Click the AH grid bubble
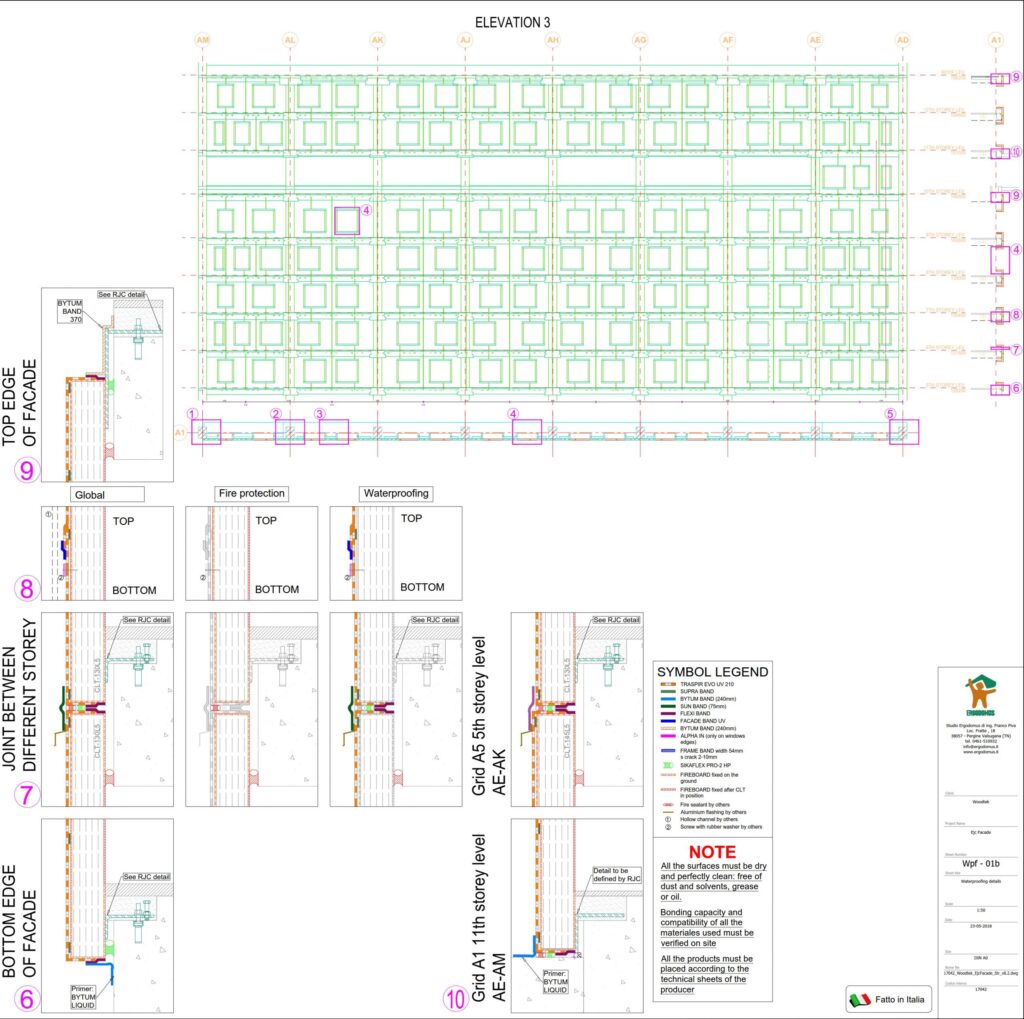The height and width of the screenshot is (1019, 1024). point(552,40)
